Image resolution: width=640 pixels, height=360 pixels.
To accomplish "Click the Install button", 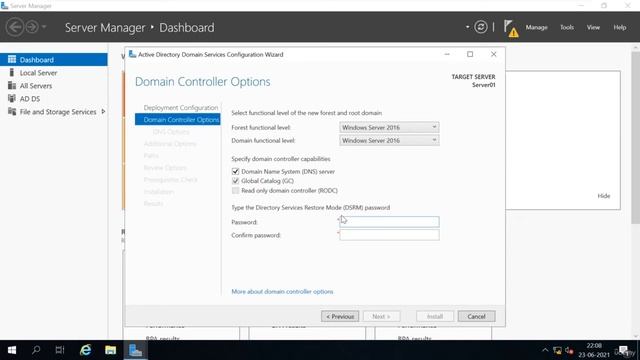I will click(435, 316).
